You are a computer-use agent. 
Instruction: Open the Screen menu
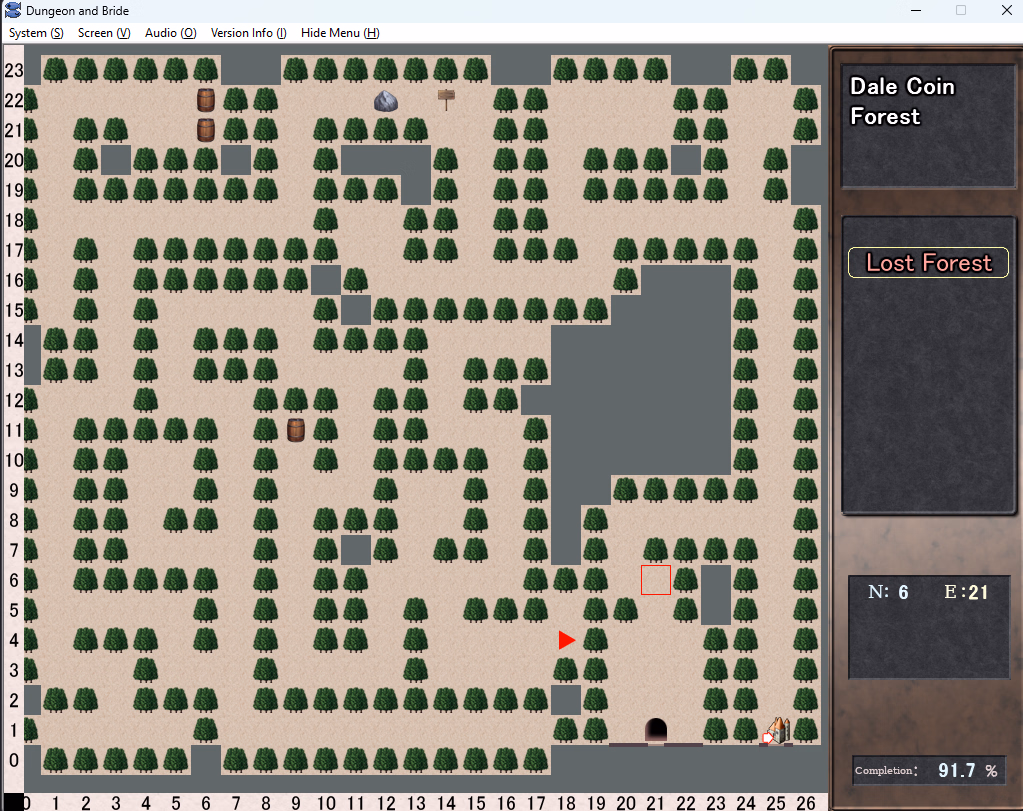coord(104,33)
